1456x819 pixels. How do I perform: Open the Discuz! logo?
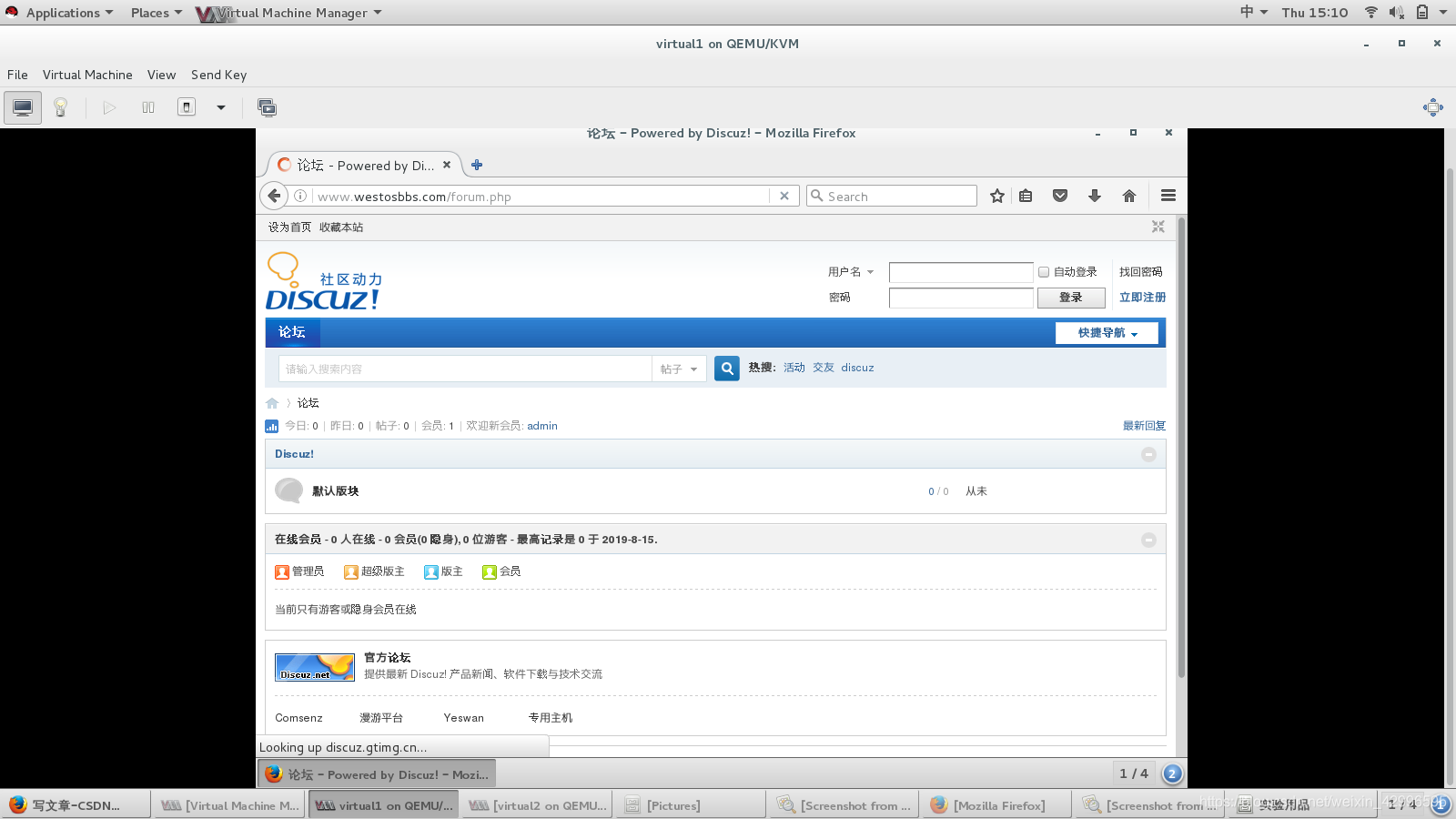point(324,282)
